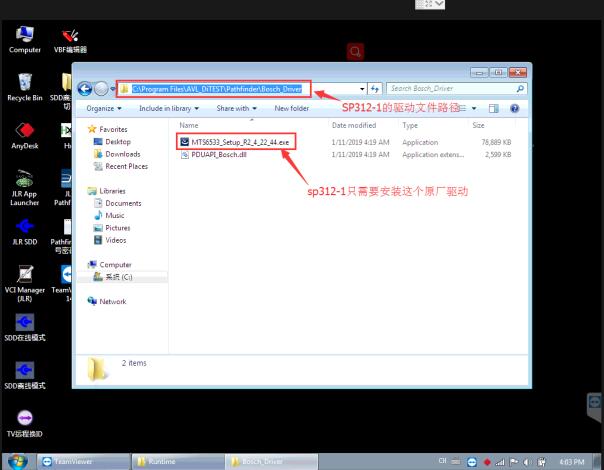Screen dimensions: 604x470
Task: Sort files by the Date modified column
Action: 352,126
